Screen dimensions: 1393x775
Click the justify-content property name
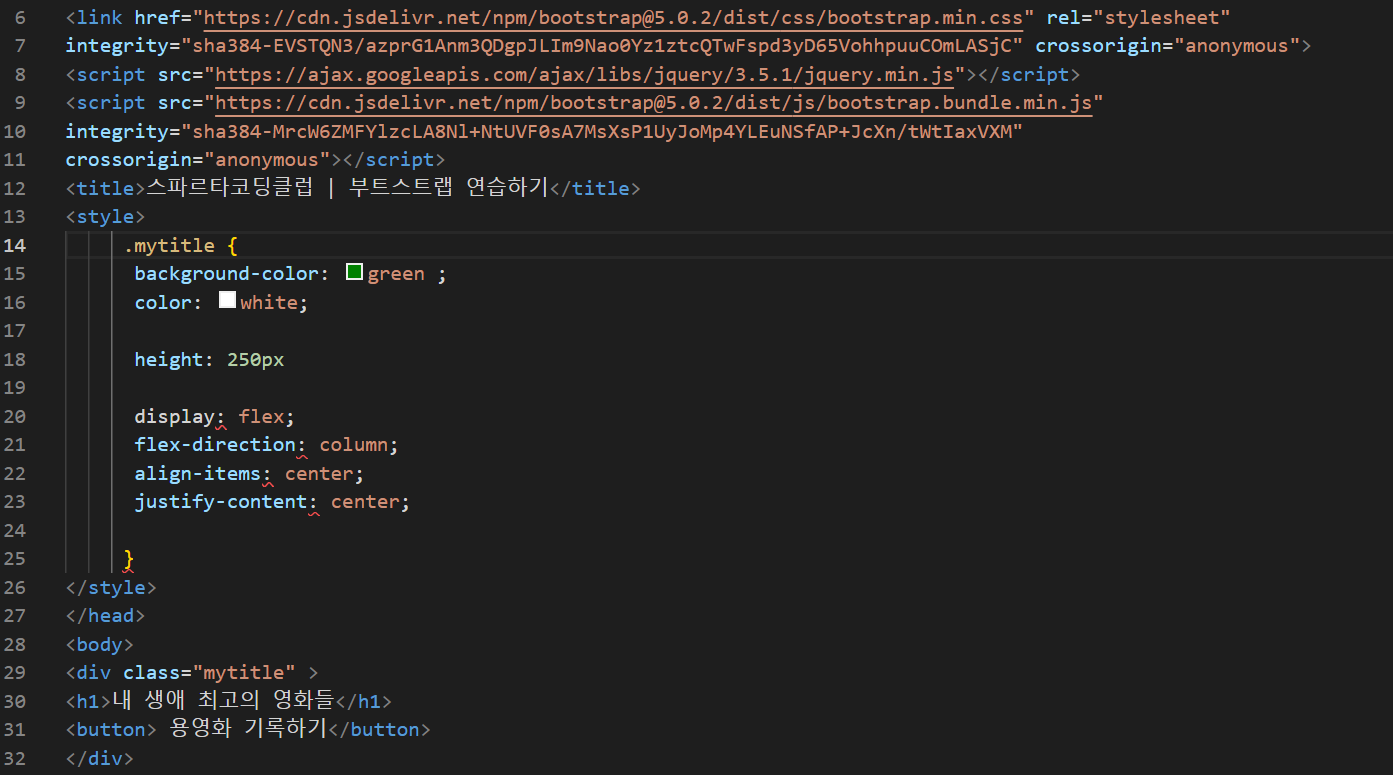pos(221,502)
